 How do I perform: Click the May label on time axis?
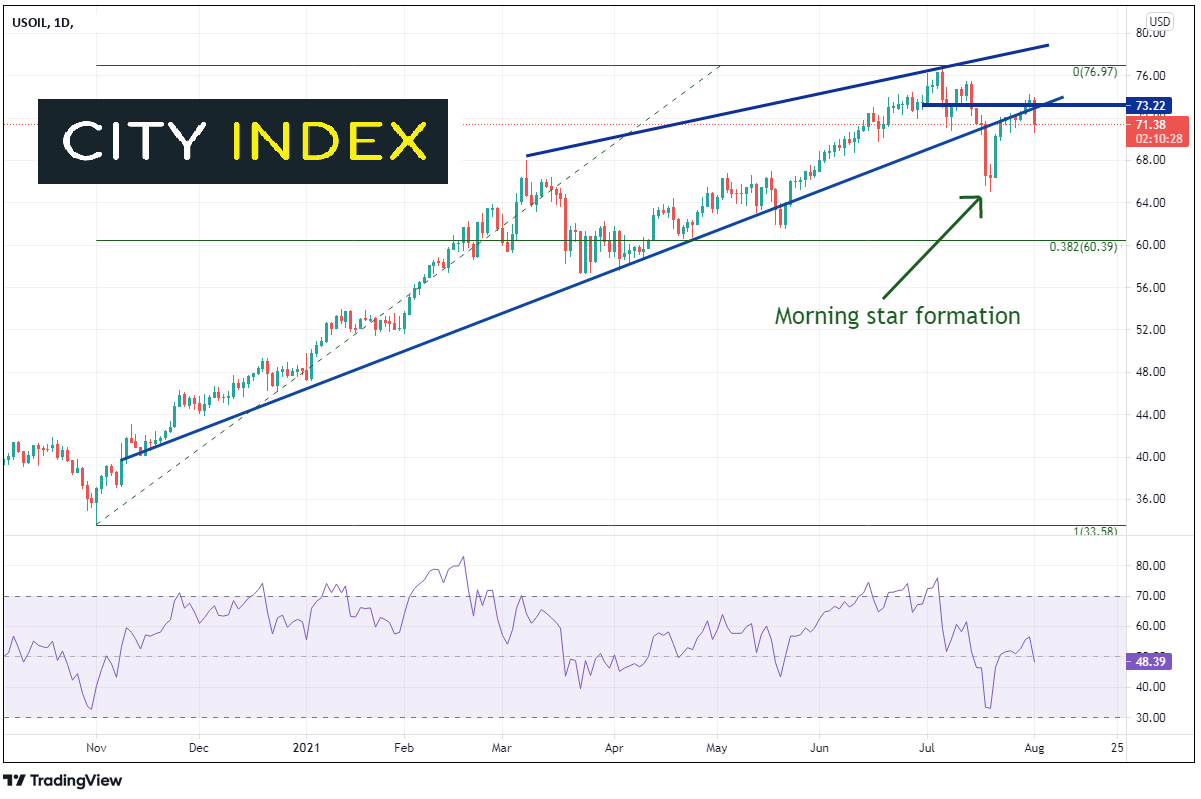[716, 747]
